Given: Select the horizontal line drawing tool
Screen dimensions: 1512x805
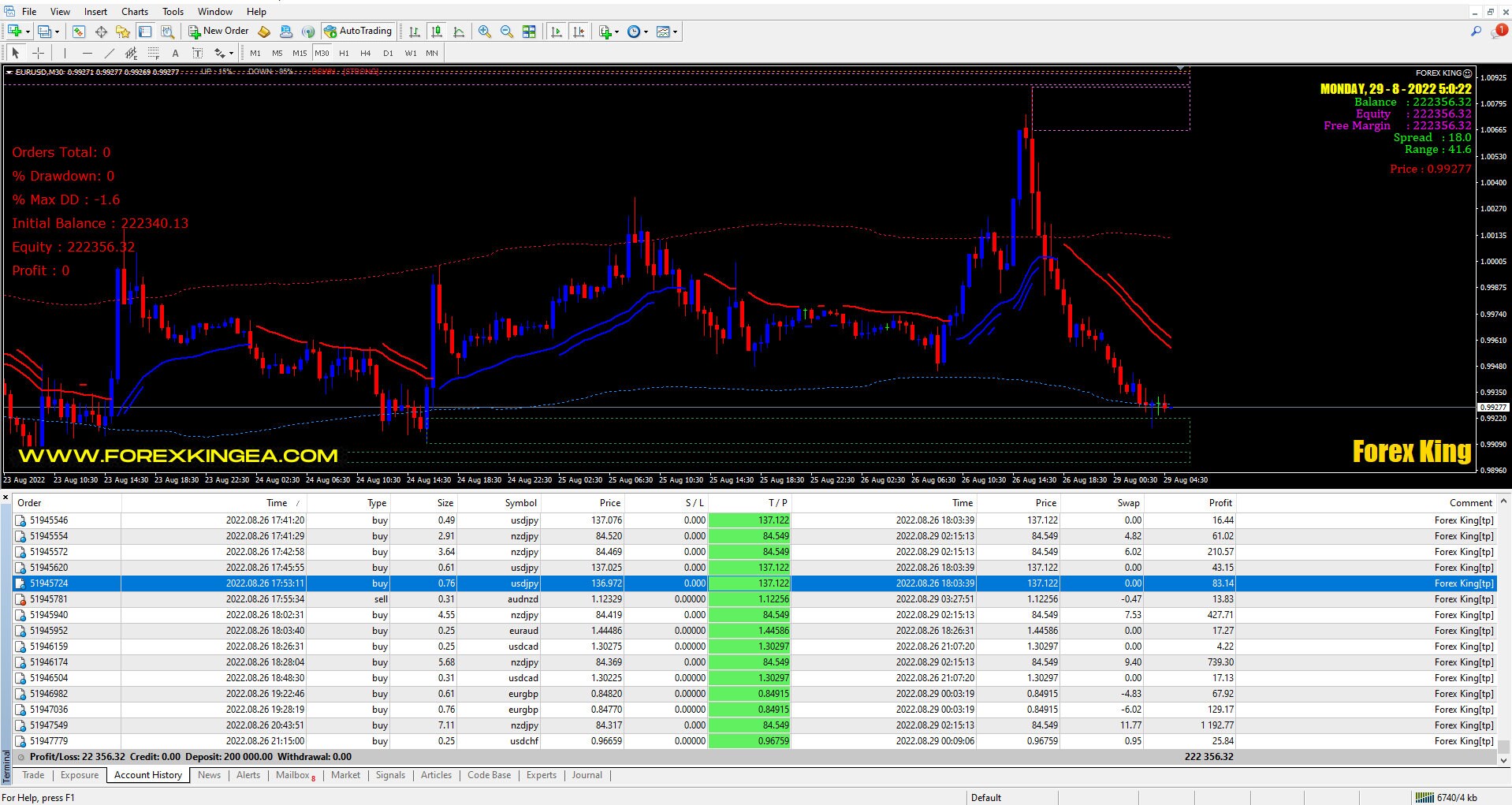Looking at the screenshot, I should click(x=88, y=53).
